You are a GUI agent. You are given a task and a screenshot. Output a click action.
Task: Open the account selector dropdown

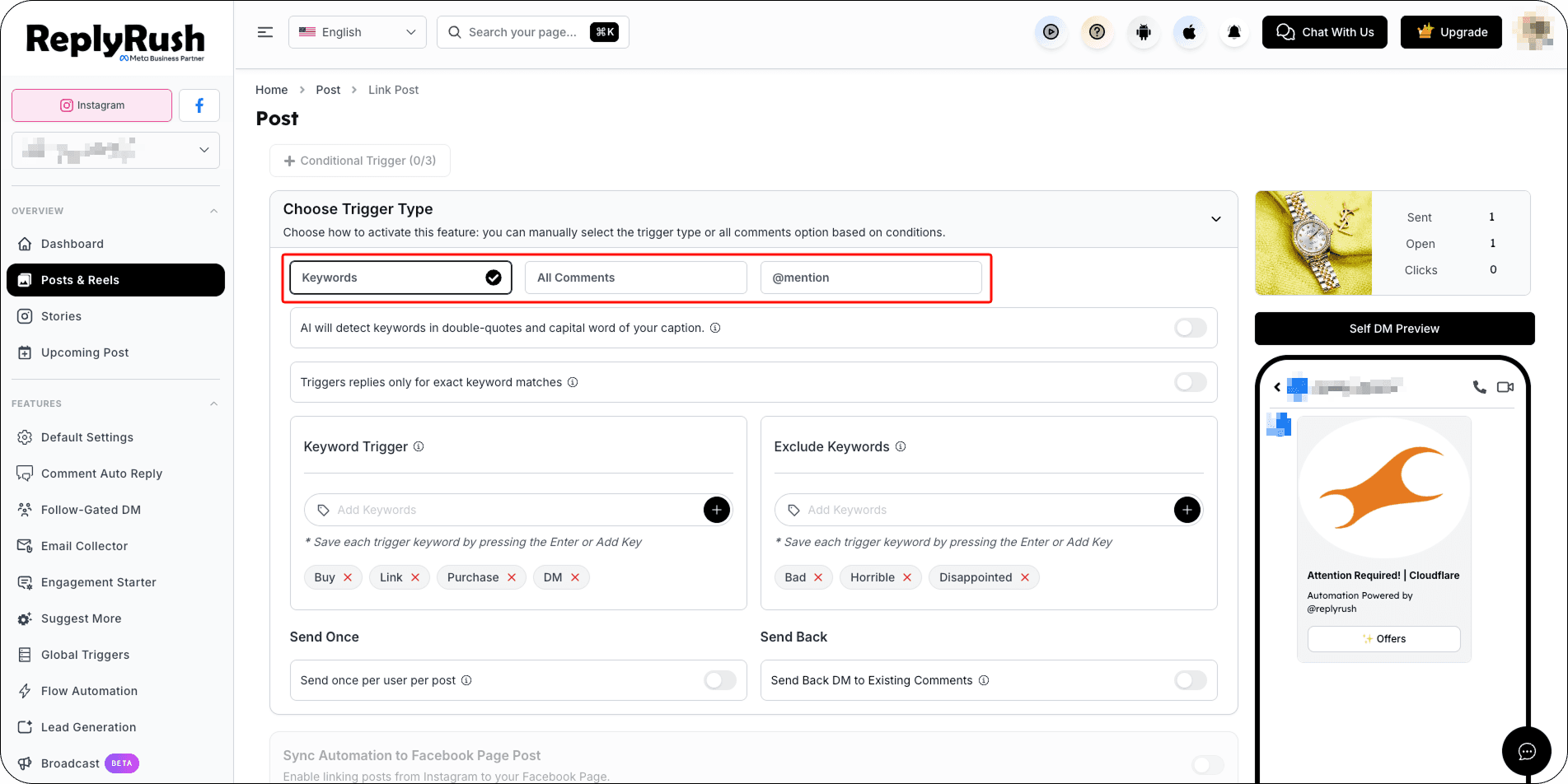116,150
